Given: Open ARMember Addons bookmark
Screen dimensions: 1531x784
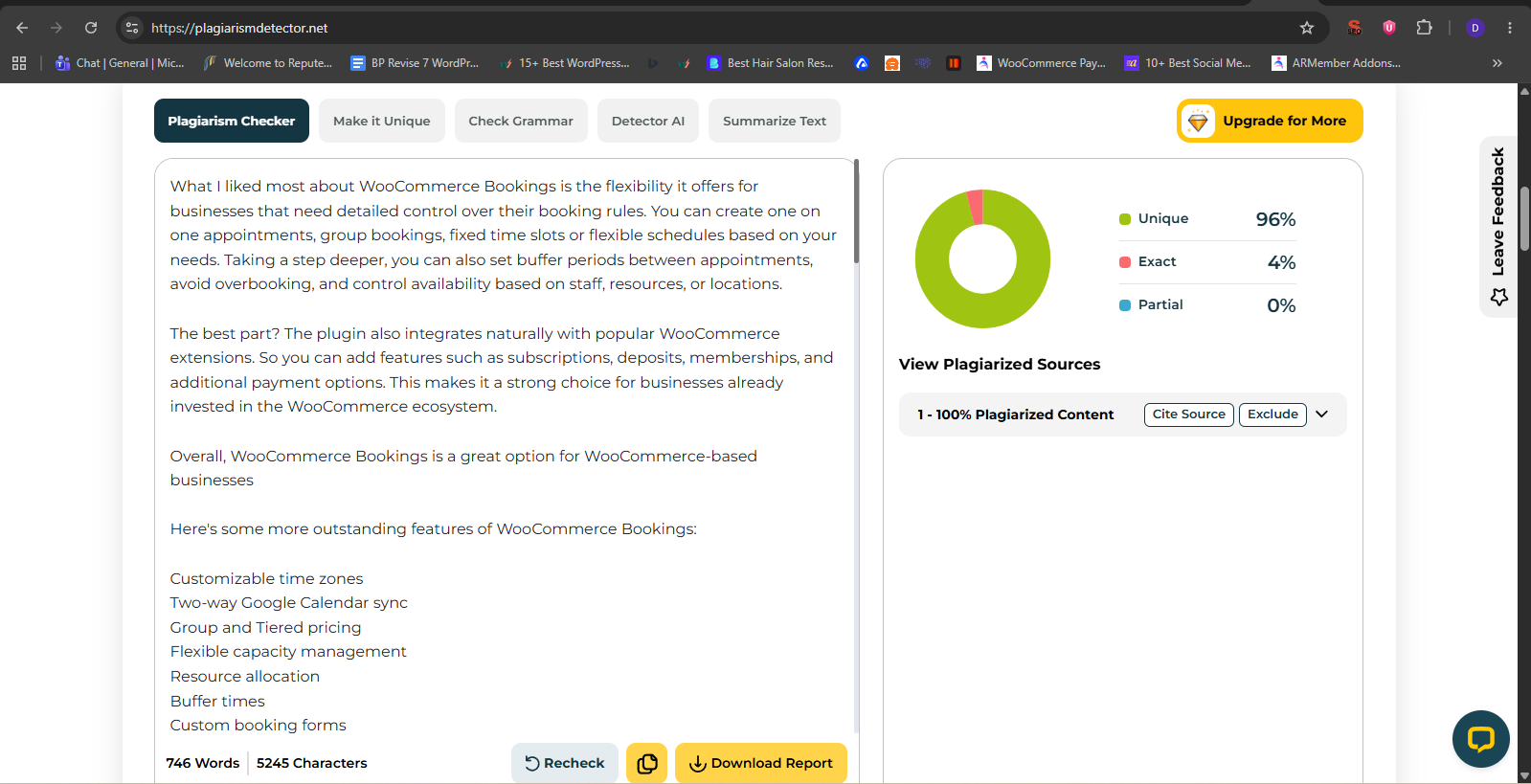Looking at the screenshot, I should tap(1337, 63).
